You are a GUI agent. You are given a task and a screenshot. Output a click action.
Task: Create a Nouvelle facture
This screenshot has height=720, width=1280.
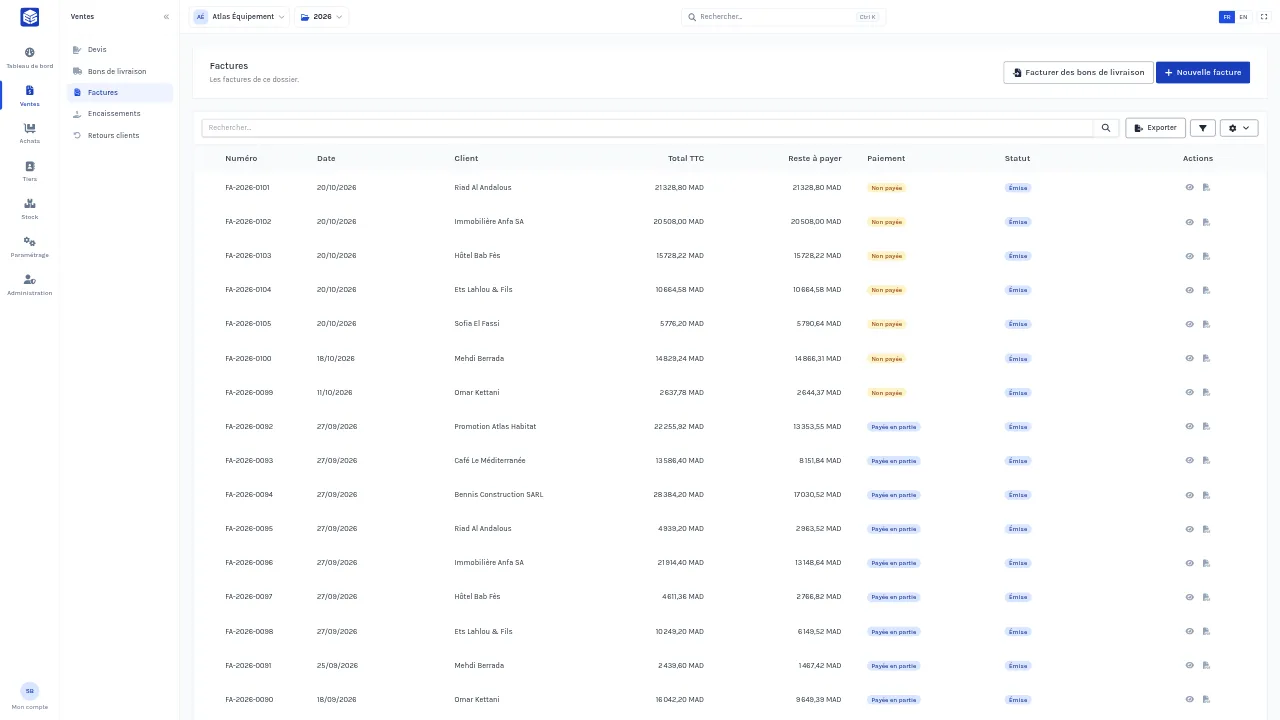[x=1203, y=73]
